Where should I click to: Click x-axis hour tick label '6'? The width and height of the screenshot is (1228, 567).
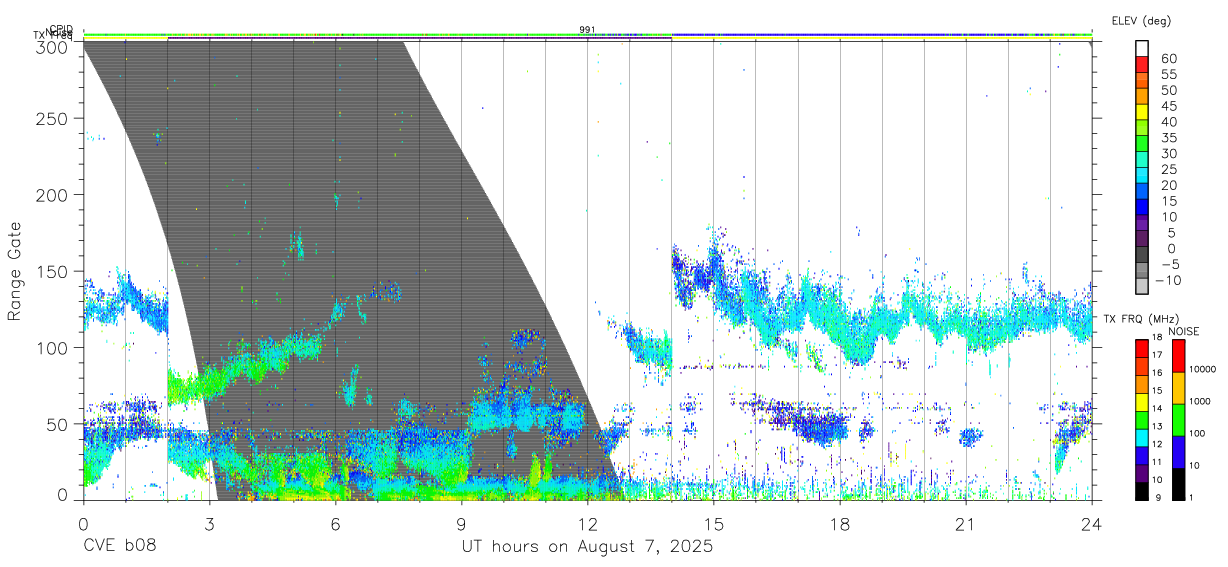click(x=335, y=524)
